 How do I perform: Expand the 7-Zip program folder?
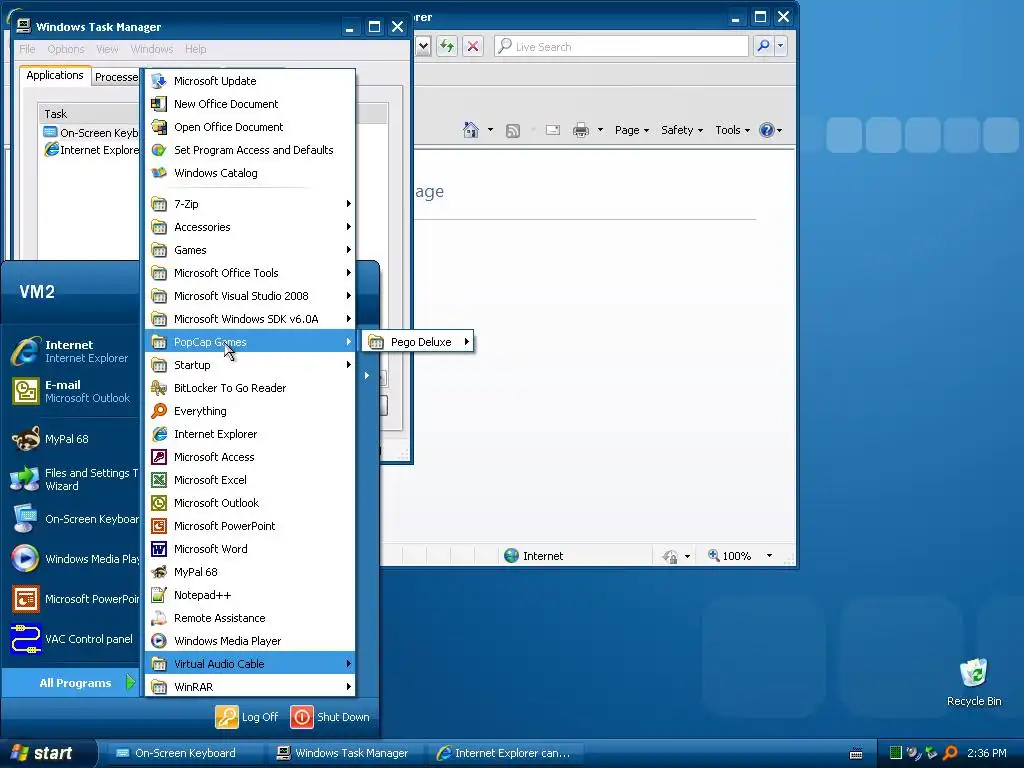pos(249,204)
